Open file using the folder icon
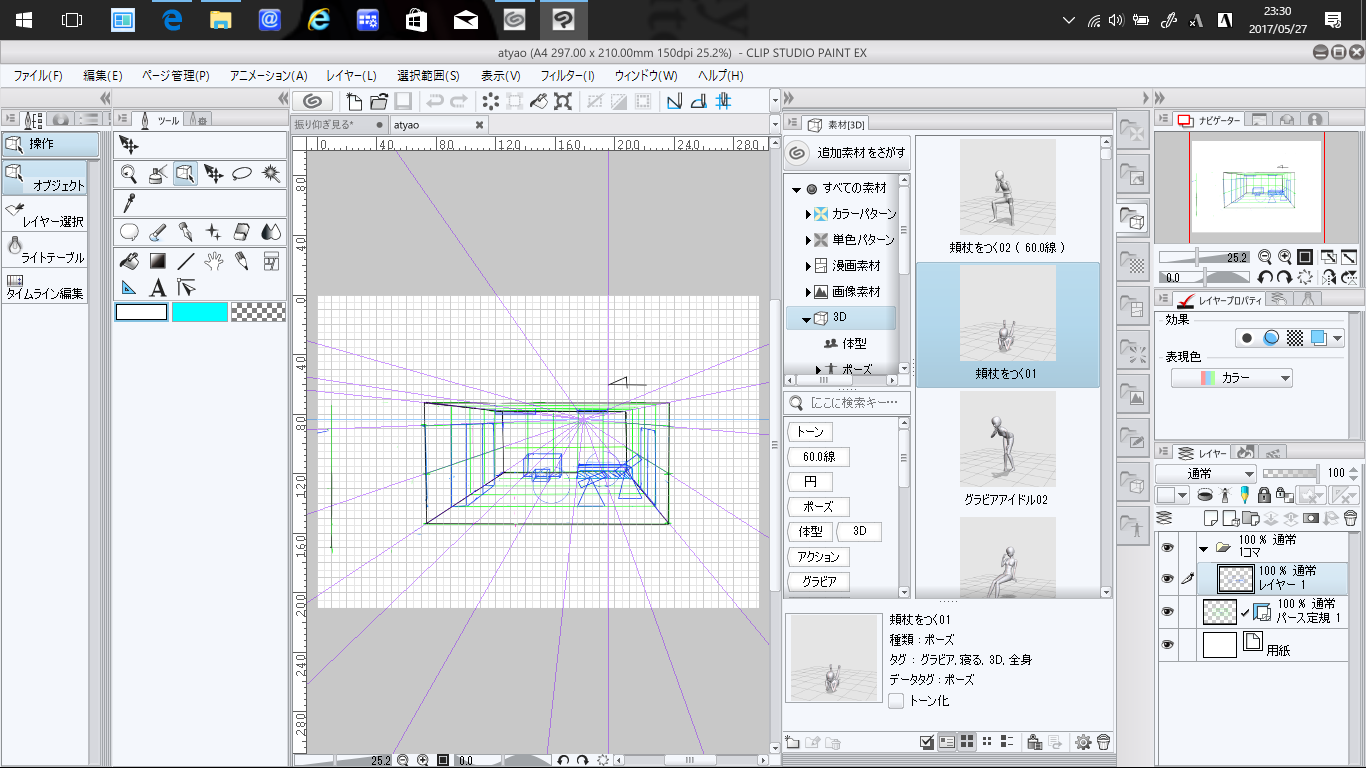 [x=379, y=101]
